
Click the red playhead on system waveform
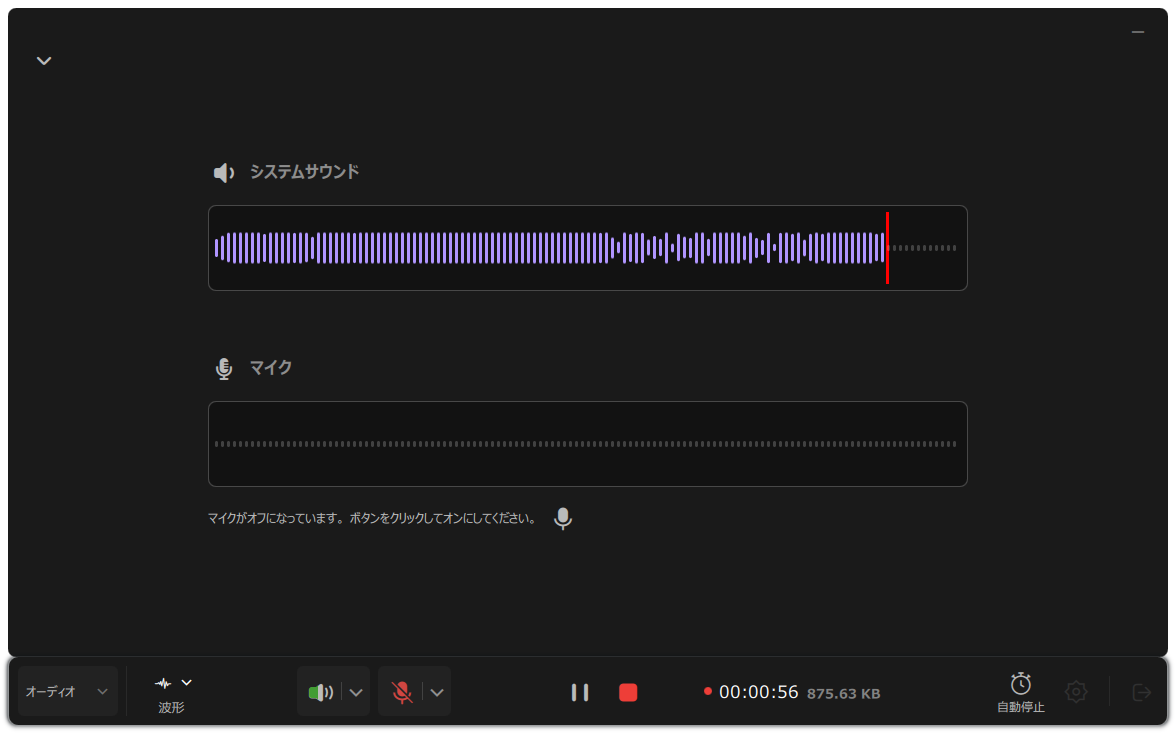887,248
